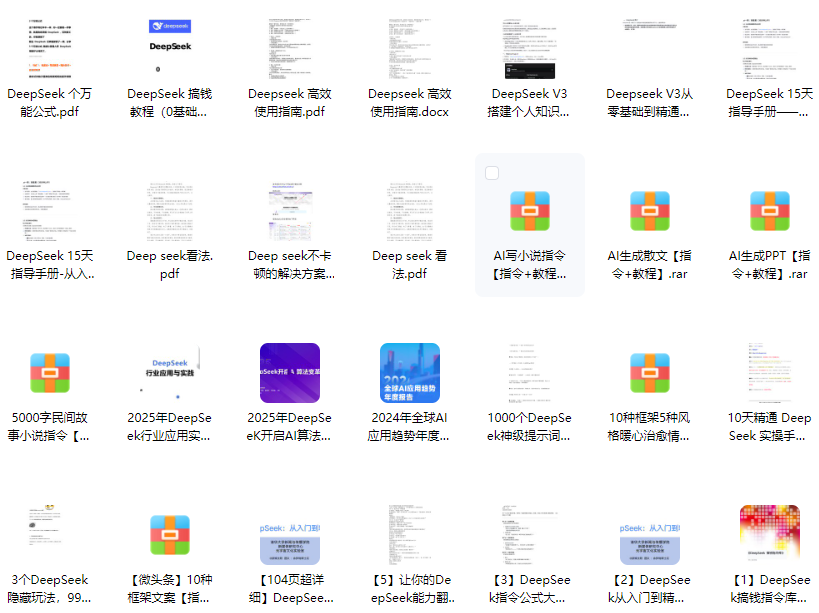
Task: Open the 10种框架5种风格暖心治愈 archive icon
Action: [x=650, y=373]
